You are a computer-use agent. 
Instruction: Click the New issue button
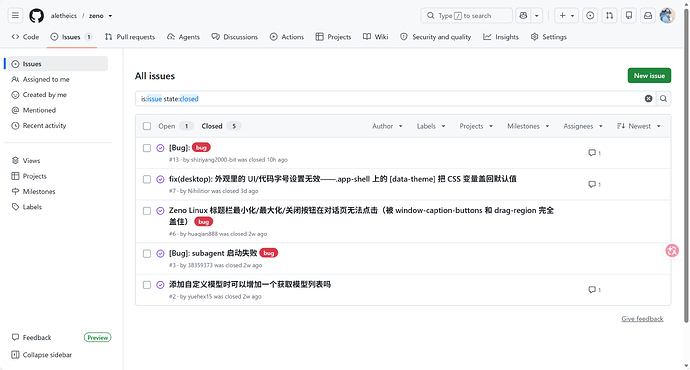[x=649, y=76]
